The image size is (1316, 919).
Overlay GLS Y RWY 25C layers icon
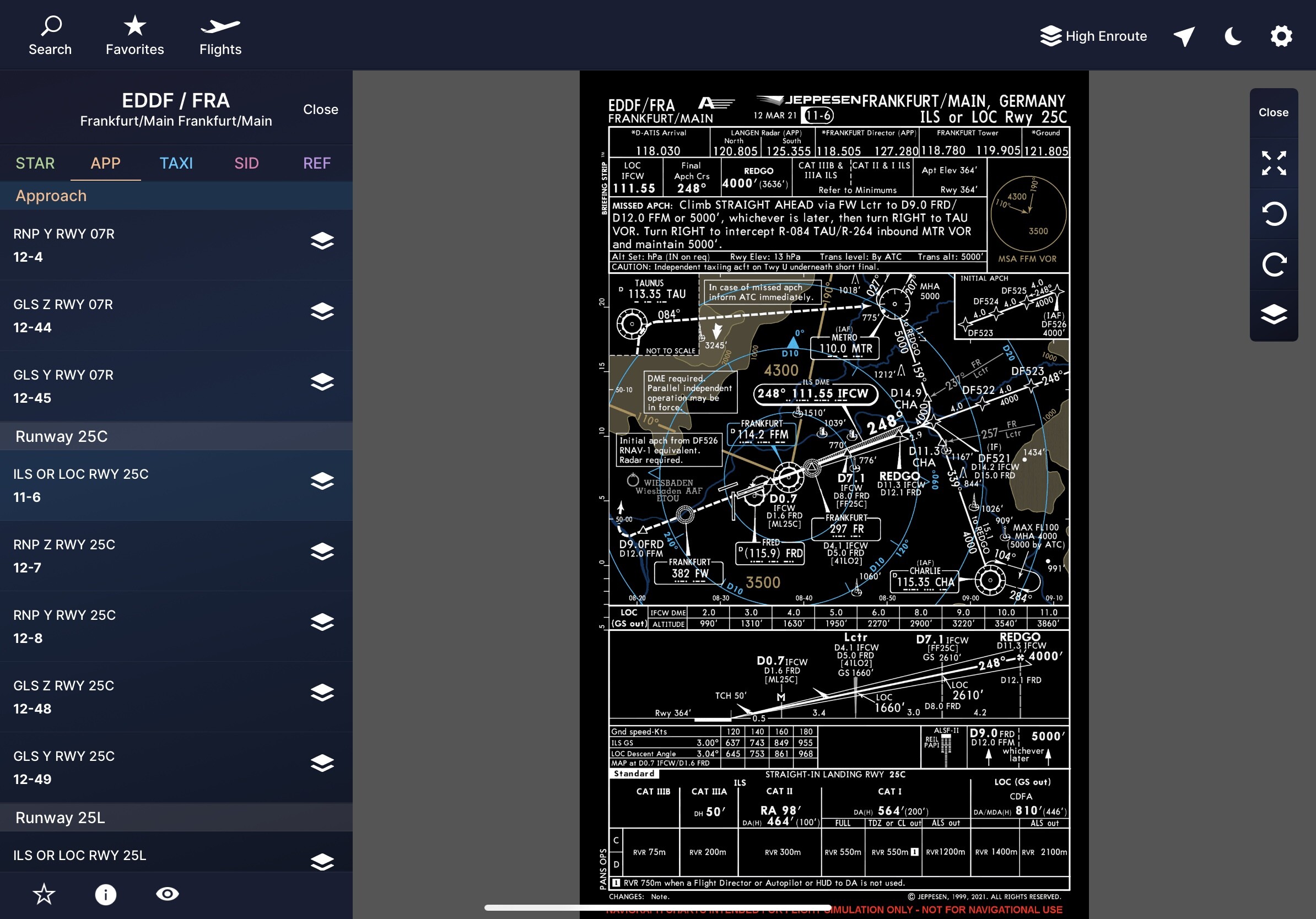(x=322, y=763)
